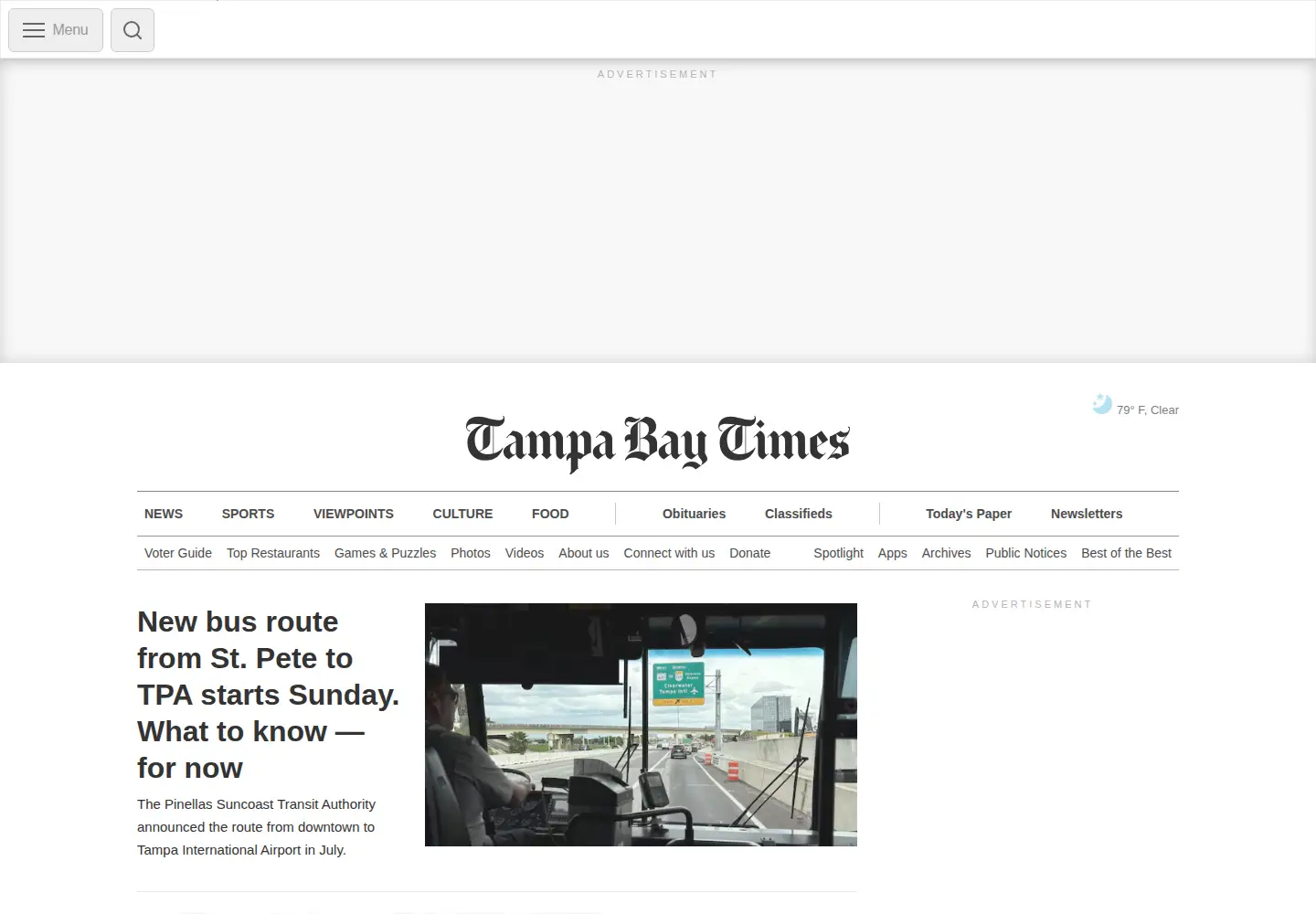Open the NEWS section
Screen dimensions: 1316x914
(164, 514)
